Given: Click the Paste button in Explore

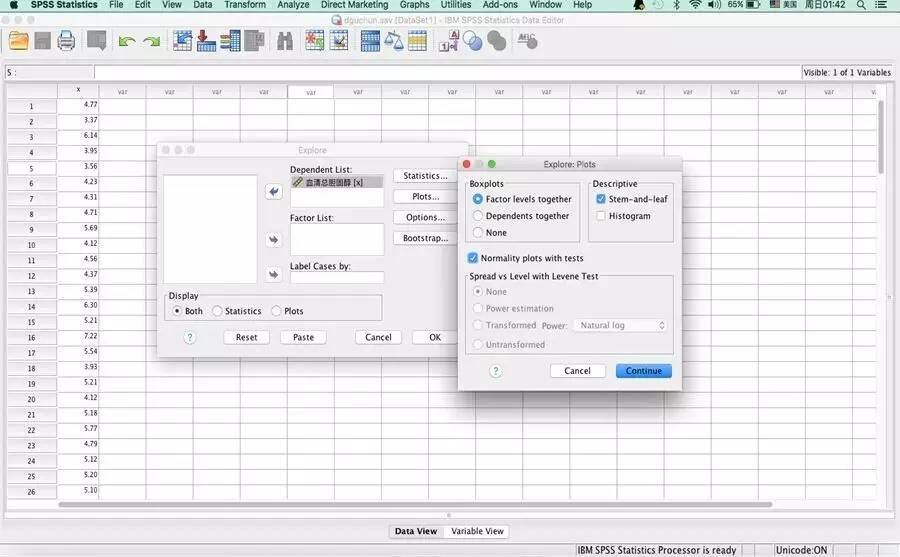Looking at the screenshot, I should coord(303,338).
